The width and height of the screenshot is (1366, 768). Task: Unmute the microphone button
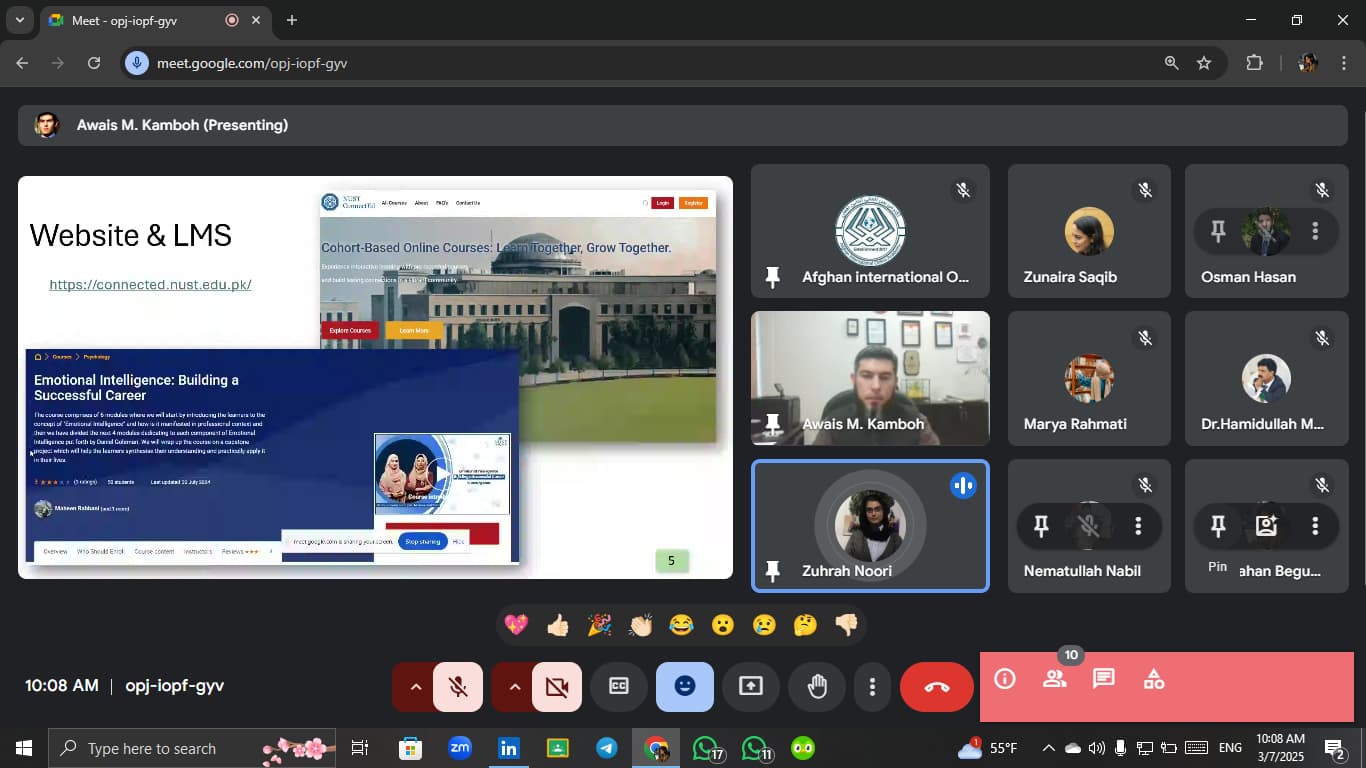458,687
